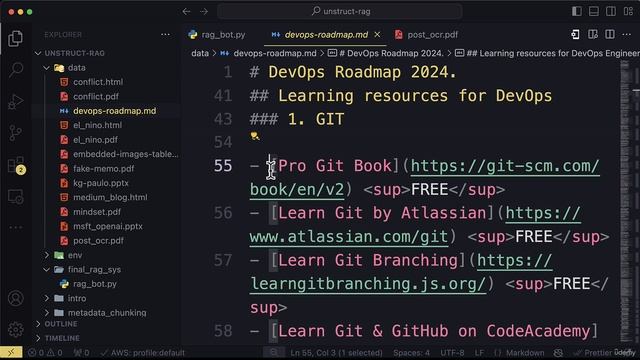Show additional views via activity bar ellipsis
Image resolution: width=640 pixels, height=360 pixels.
pyautogui.click(x=16, y=227)
